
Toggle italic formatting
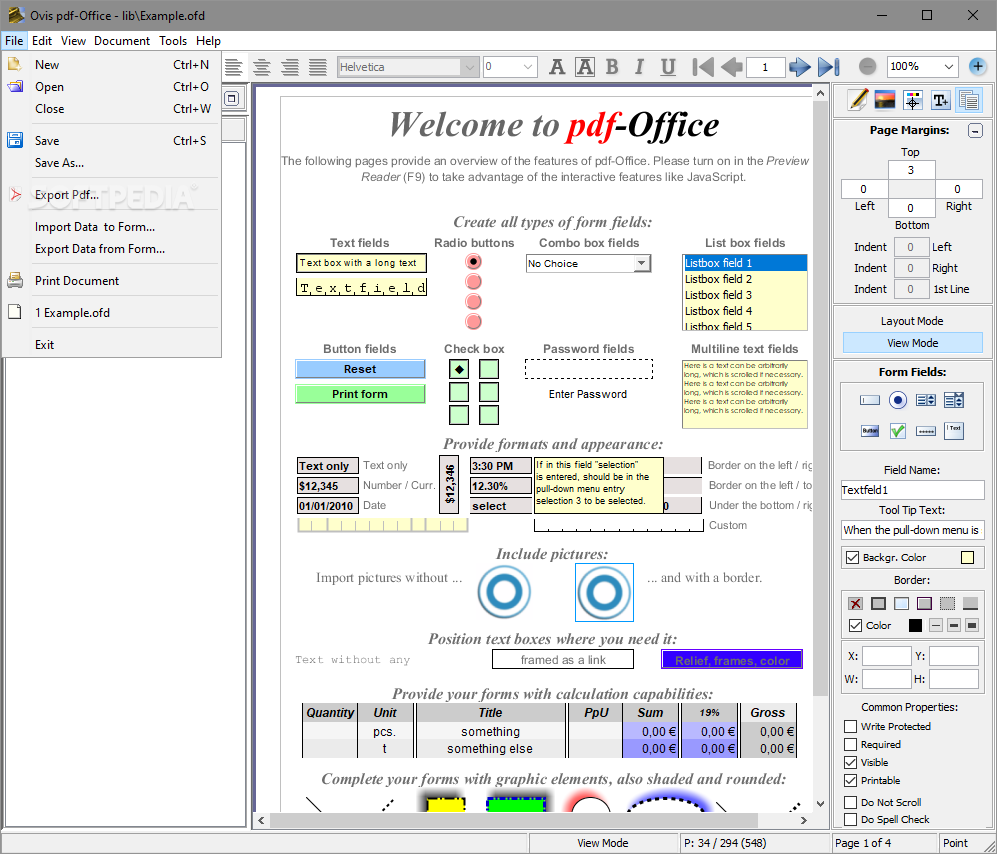[x=640, y=67]
